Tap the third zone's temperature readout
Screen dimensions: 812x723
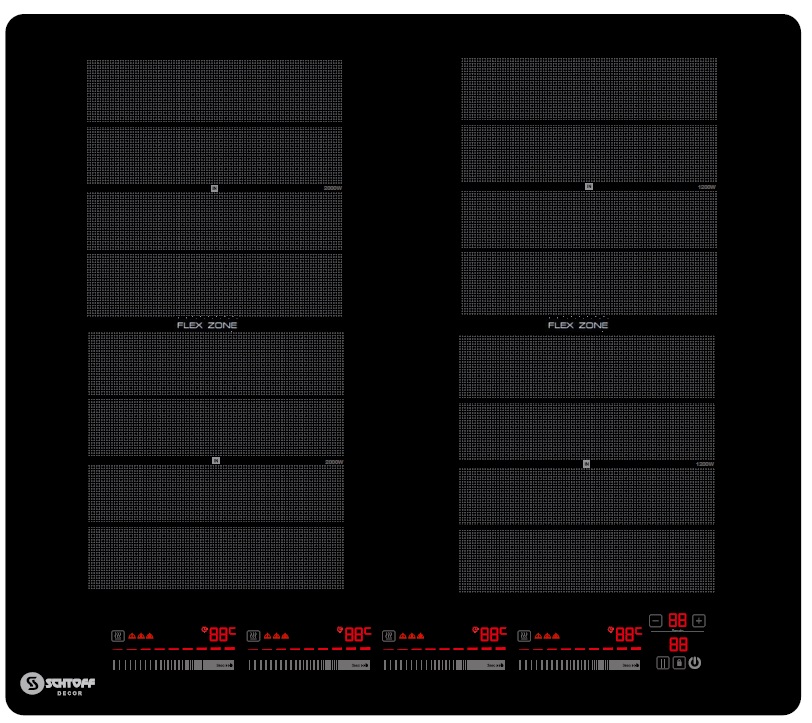(x=490, y=632)
